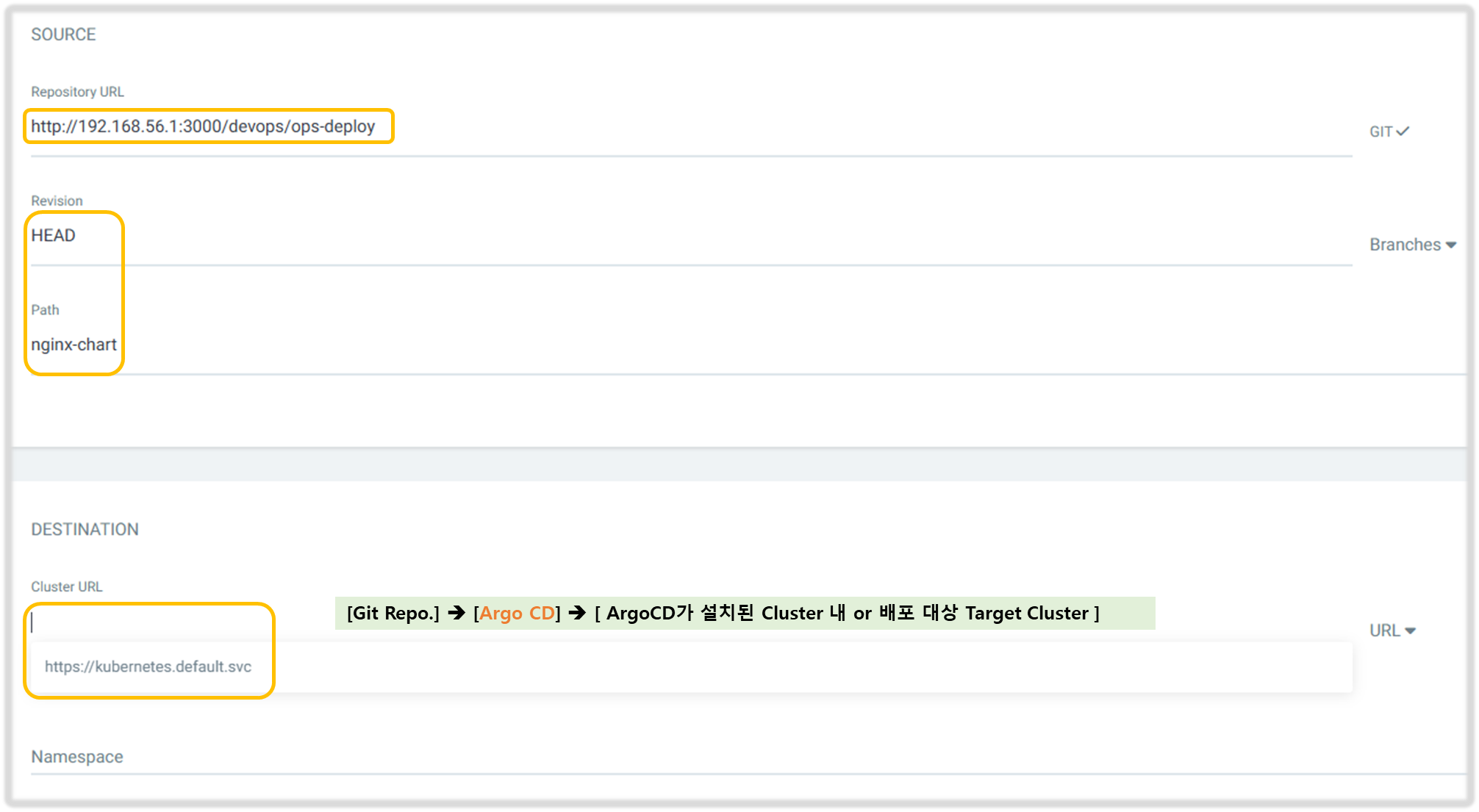Click the Target Cluster text in annotation
Viewport: 1479px width, 812px height.
pos(1026,613)
